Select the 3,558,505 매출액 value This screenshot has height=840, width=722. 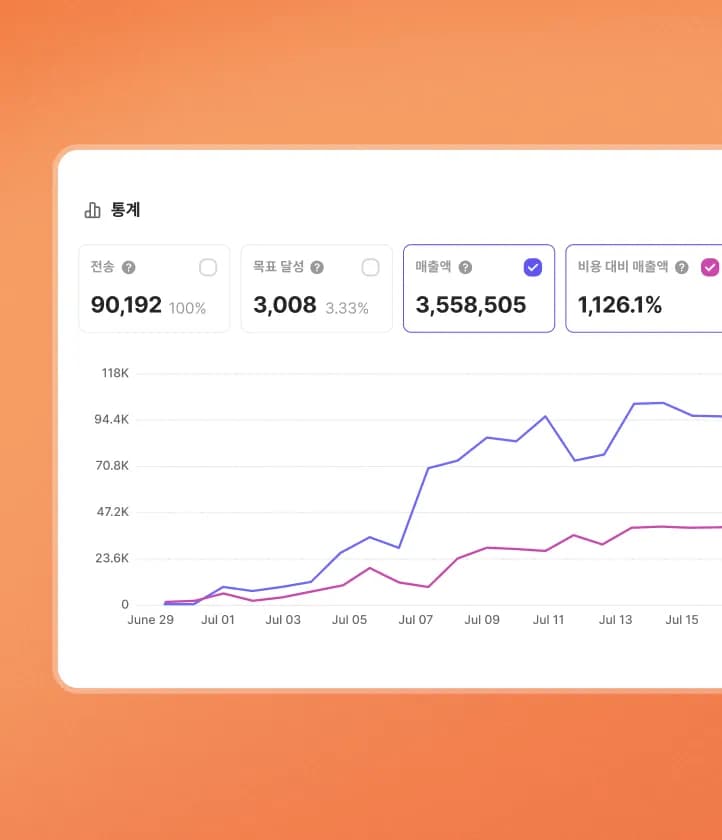point(470,305)
